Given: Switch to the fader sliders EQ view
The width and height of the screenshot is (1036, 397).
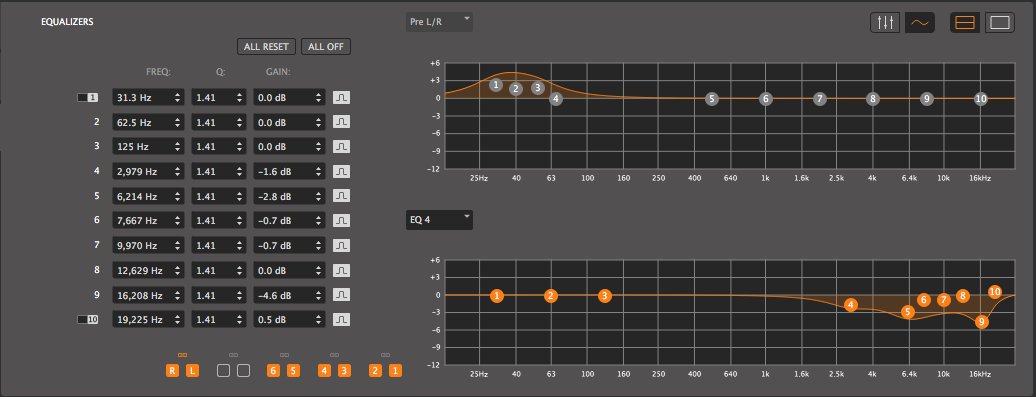Looking at the screenshot, I should pyautogui.click(x=885, y=22).
